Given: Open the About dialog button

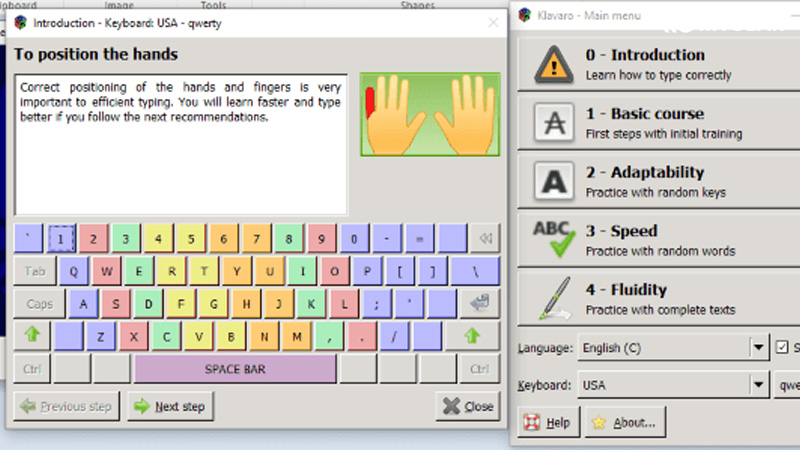Looking at the screenshot, I should point(625,423).
